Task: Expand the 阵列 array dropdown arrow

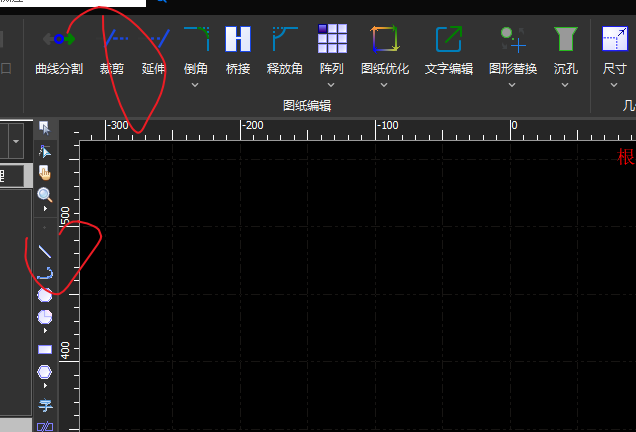Action: [x=331, y=85]
